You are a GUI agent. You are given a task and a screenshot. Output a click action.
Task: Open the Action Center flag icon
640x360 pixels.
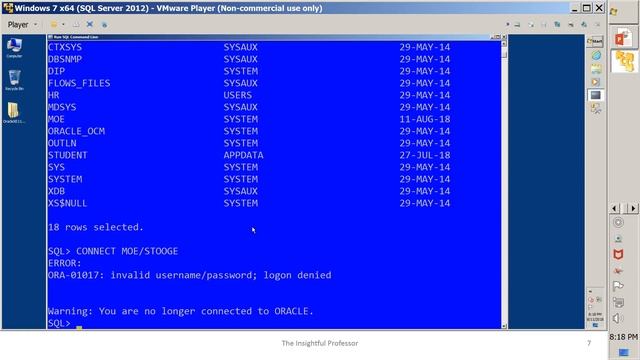coord(618,287)
